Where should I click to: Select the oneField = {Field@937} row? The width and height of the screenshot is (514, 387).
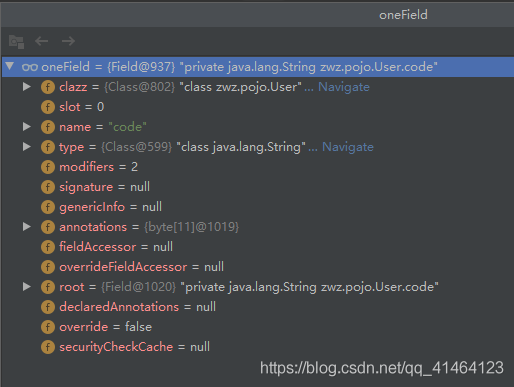click(x=258, y=67)
